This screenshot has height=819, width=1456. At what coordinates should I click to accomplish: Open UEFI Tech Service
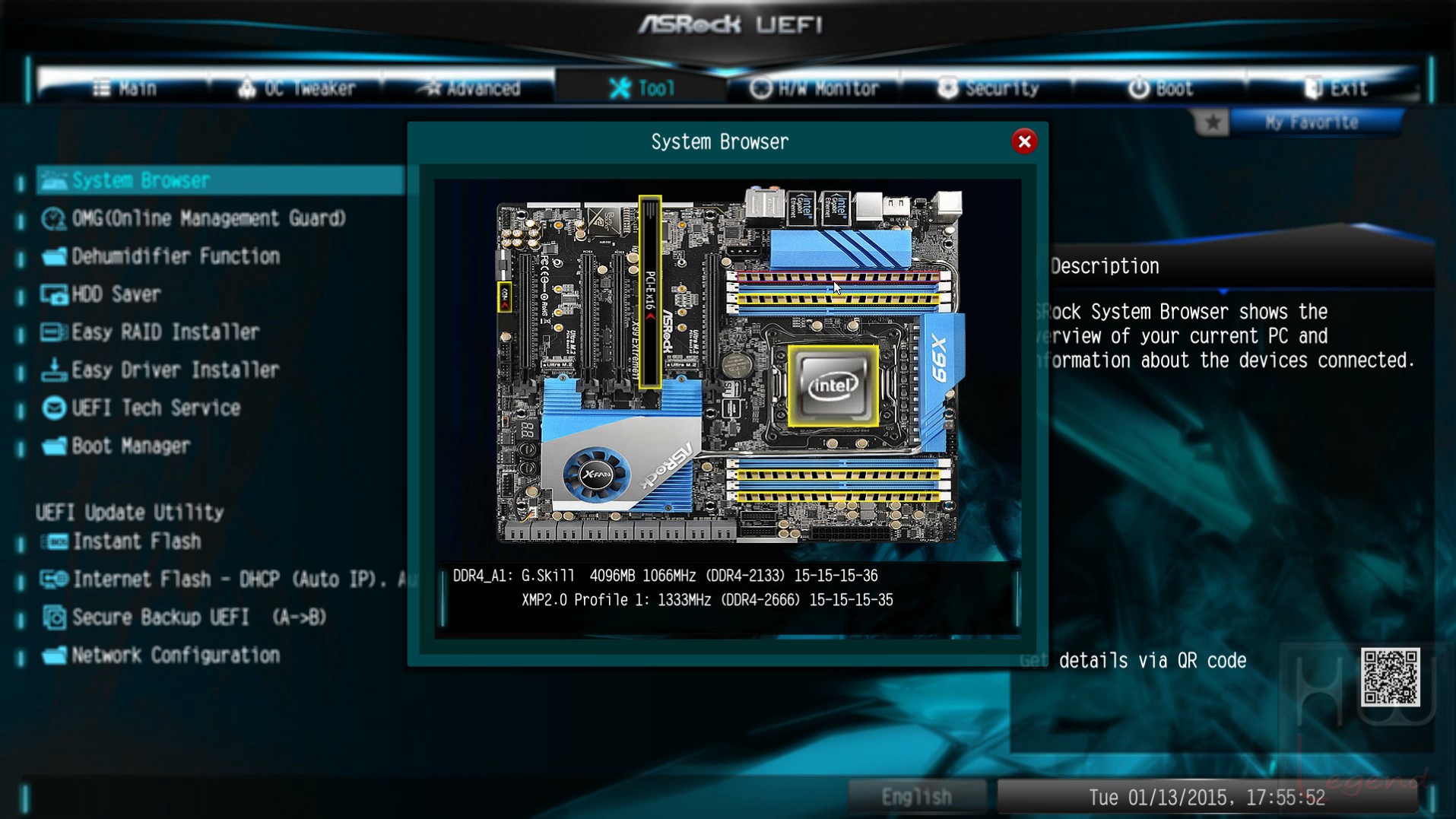point(156,408)
